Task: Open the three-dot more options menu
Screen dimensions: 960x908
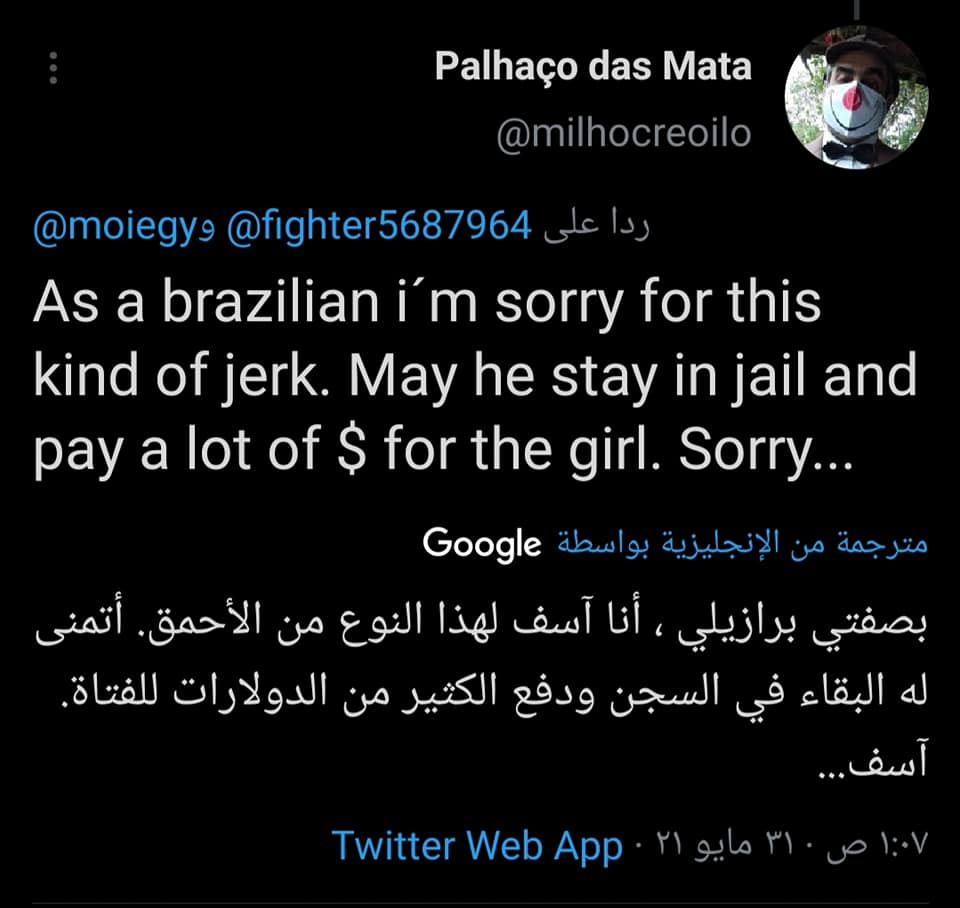Action: click(x=54, y=68)
